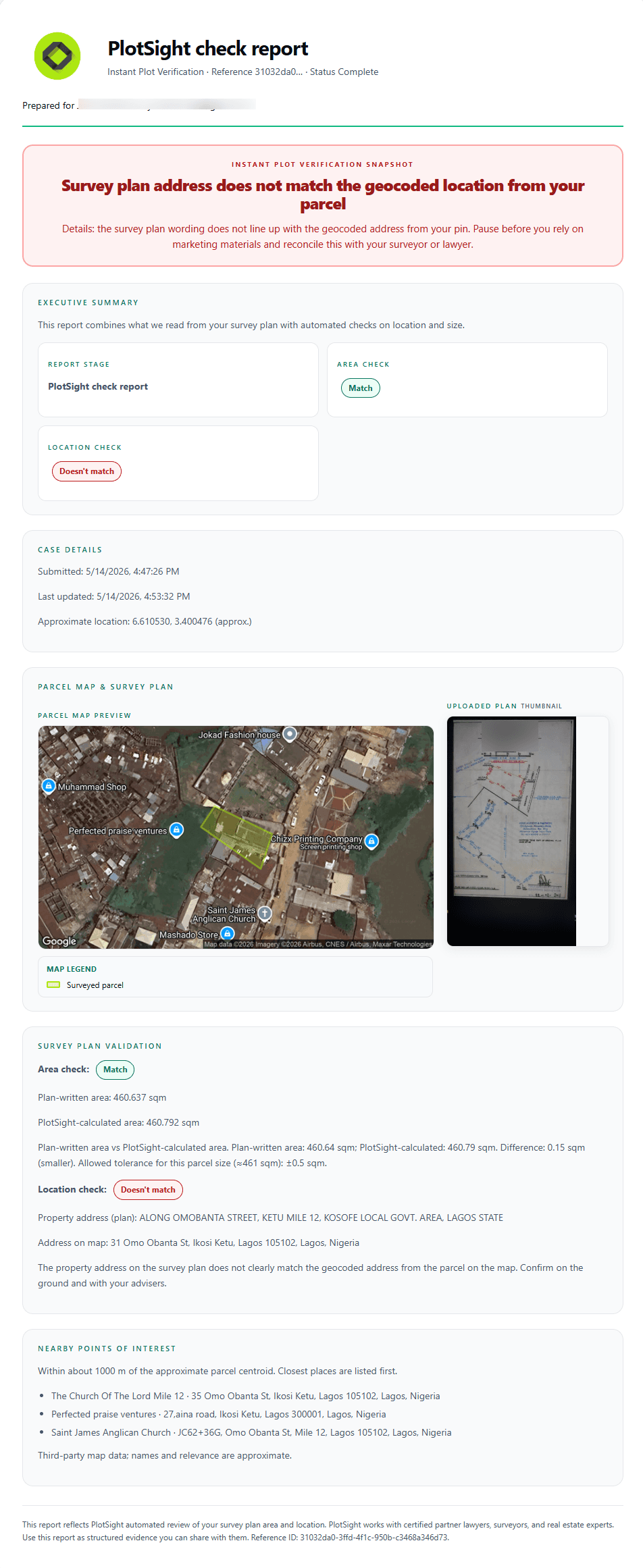Click the Nearby Points of Interest heading
Image resolution: width=643 pixels, height=1568 pixels.
tap(107, 1349)
